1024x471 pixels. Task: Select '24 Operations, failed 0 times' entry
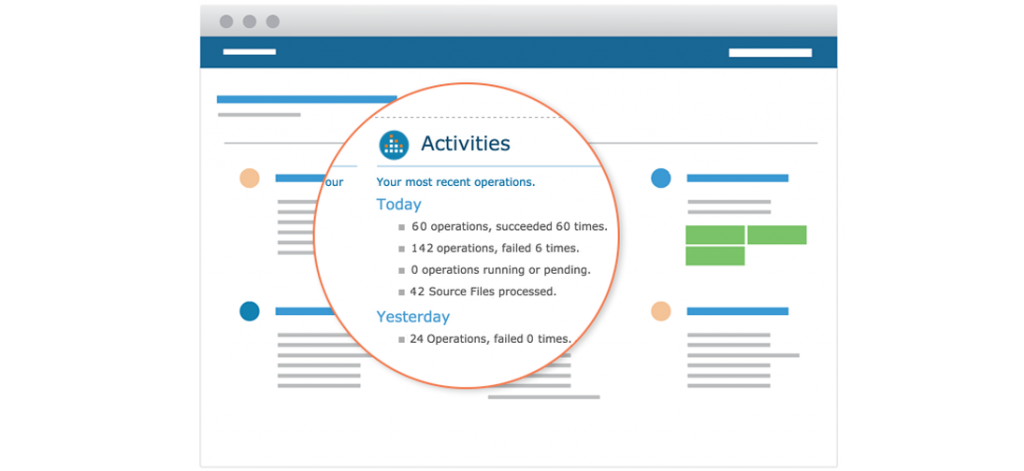coord(490,339)
